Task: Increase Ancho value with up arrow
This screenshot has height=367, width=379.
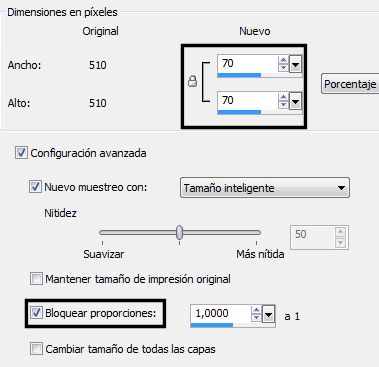Action: point(283,60)
